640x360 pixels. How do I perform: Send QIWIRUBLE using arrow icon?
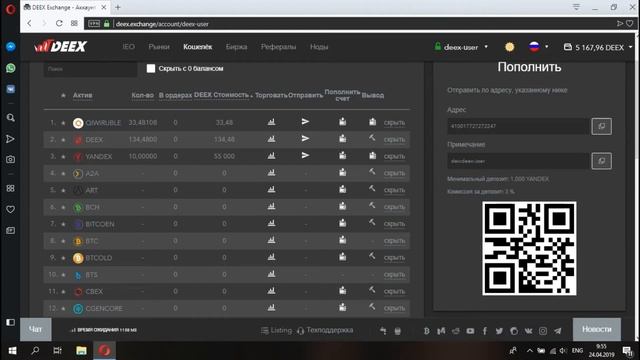(x=305, y=122)
